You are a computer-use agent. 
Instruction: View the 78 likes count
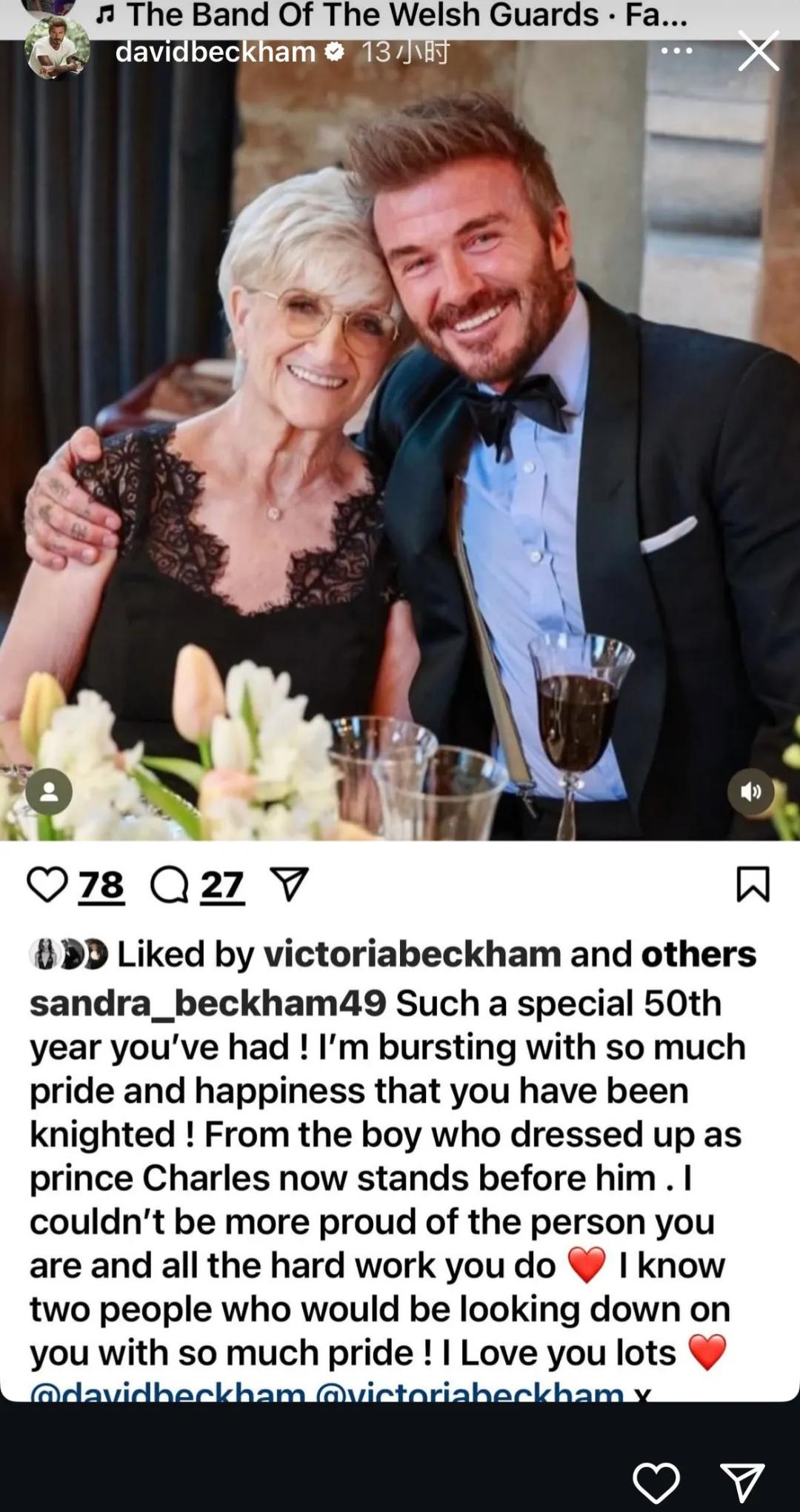pyautogui.click(x=101, y=886)
